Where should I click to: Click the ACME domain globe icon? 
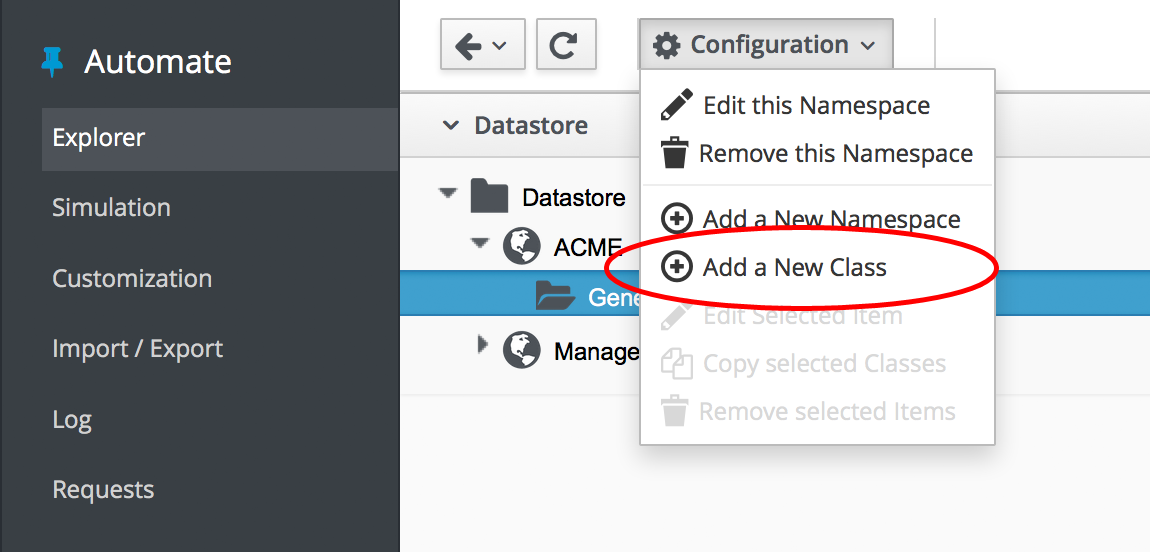pyautogui.click(x=522, y=246)
